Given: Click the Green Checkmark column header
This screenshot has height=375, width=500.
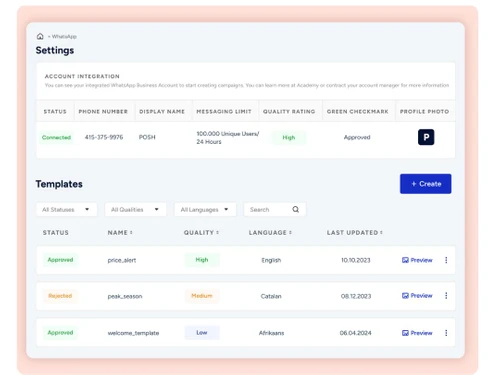Looking at the screenshot, I should (357, 111).
